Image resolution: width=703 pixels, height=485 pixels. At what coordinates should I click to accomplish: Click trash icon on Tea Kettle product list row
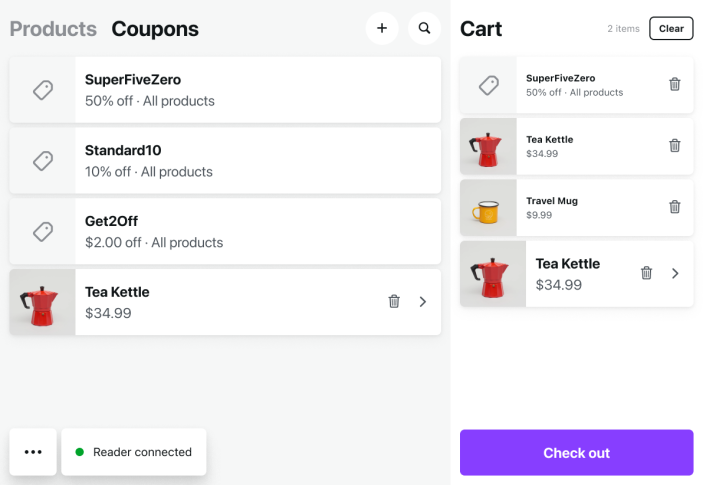tap(394, 301)
